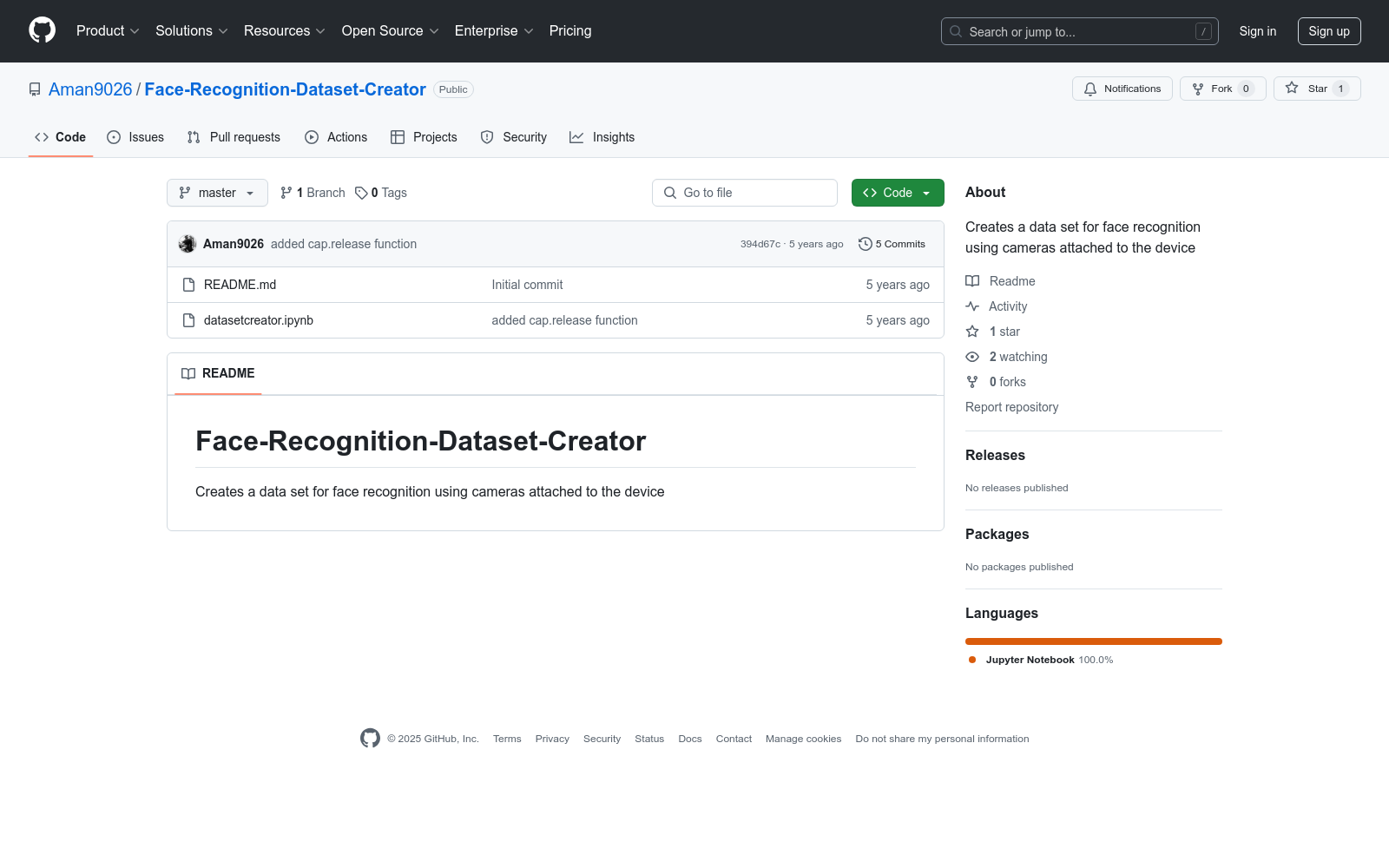Click the star icon beside '1 star'
1389x868 pixels.
(972, 332)
